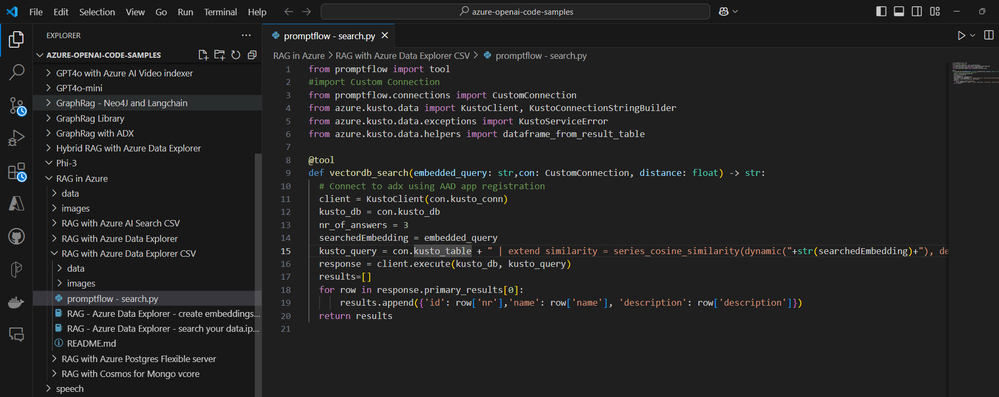Select the promptflow - search.py editor tab

pyautogui.click(x=329, y=36)
